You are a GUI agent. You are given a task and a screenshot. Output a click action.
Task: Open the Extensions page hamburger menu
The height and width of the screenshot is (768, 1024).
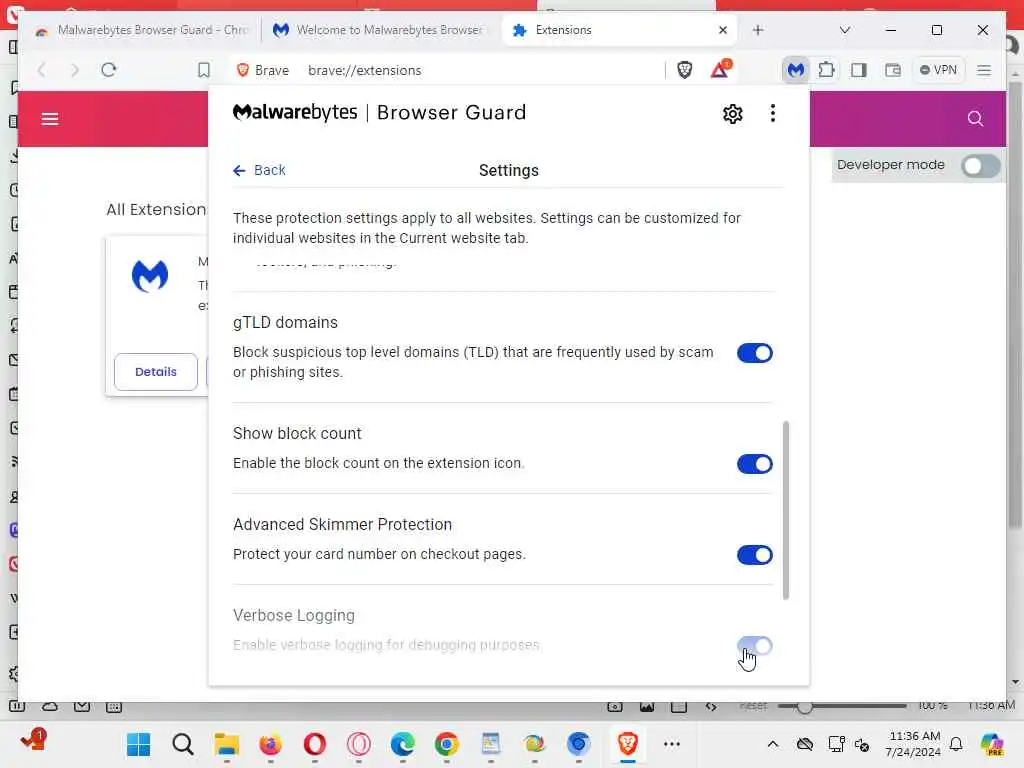(50, 119)
